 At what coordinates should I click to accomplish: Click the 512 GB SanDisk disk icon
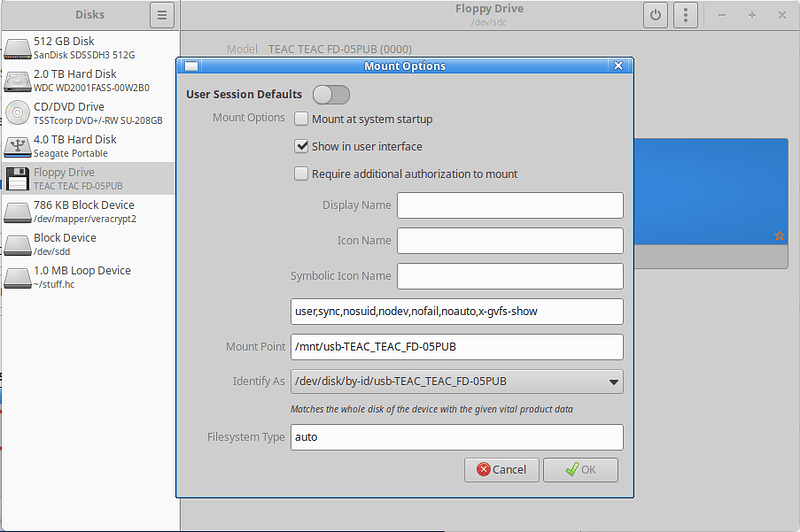[x=18, y=48]
